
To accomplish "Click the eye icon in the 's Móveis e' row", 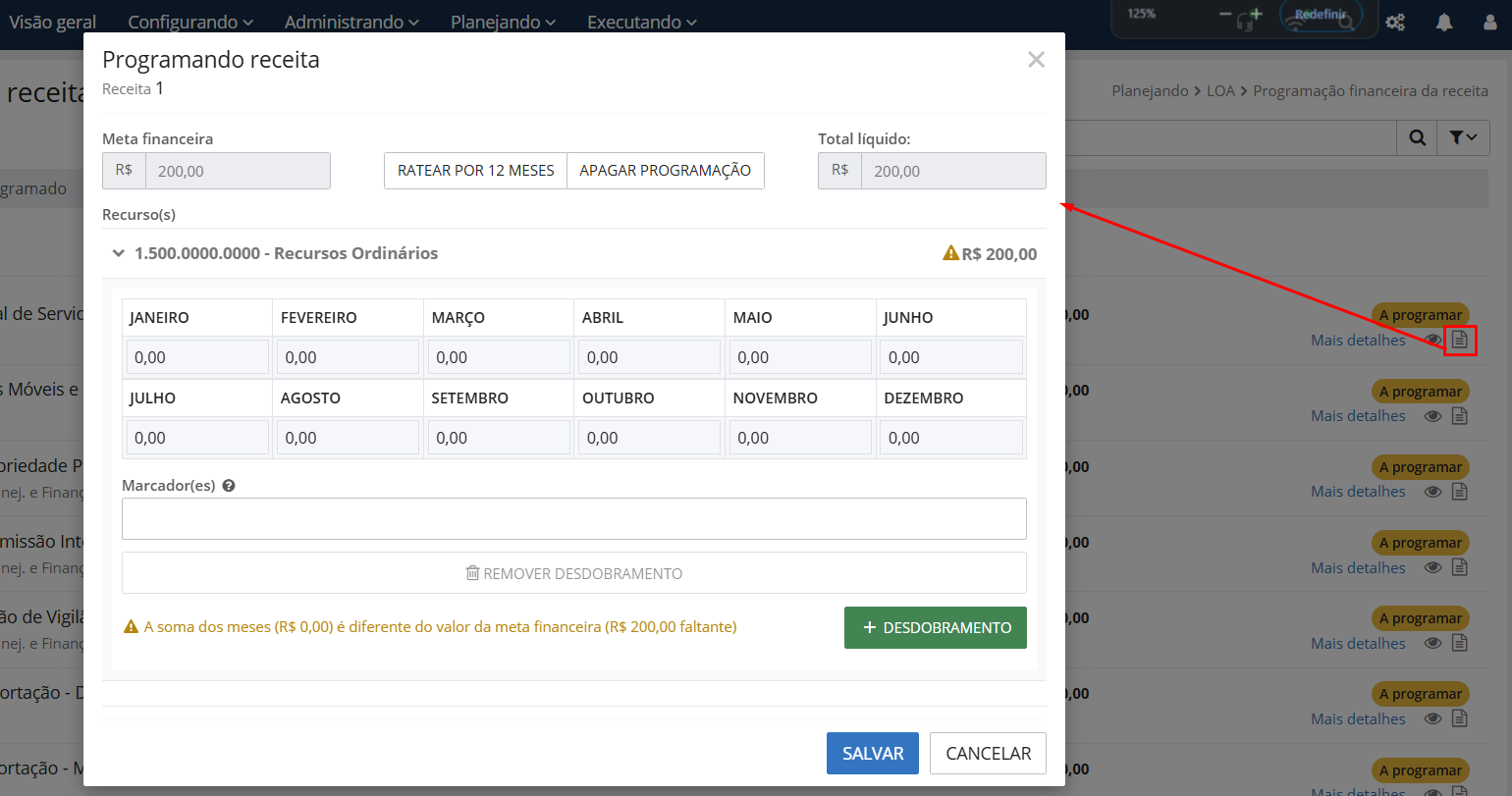I will point(1433,416).
